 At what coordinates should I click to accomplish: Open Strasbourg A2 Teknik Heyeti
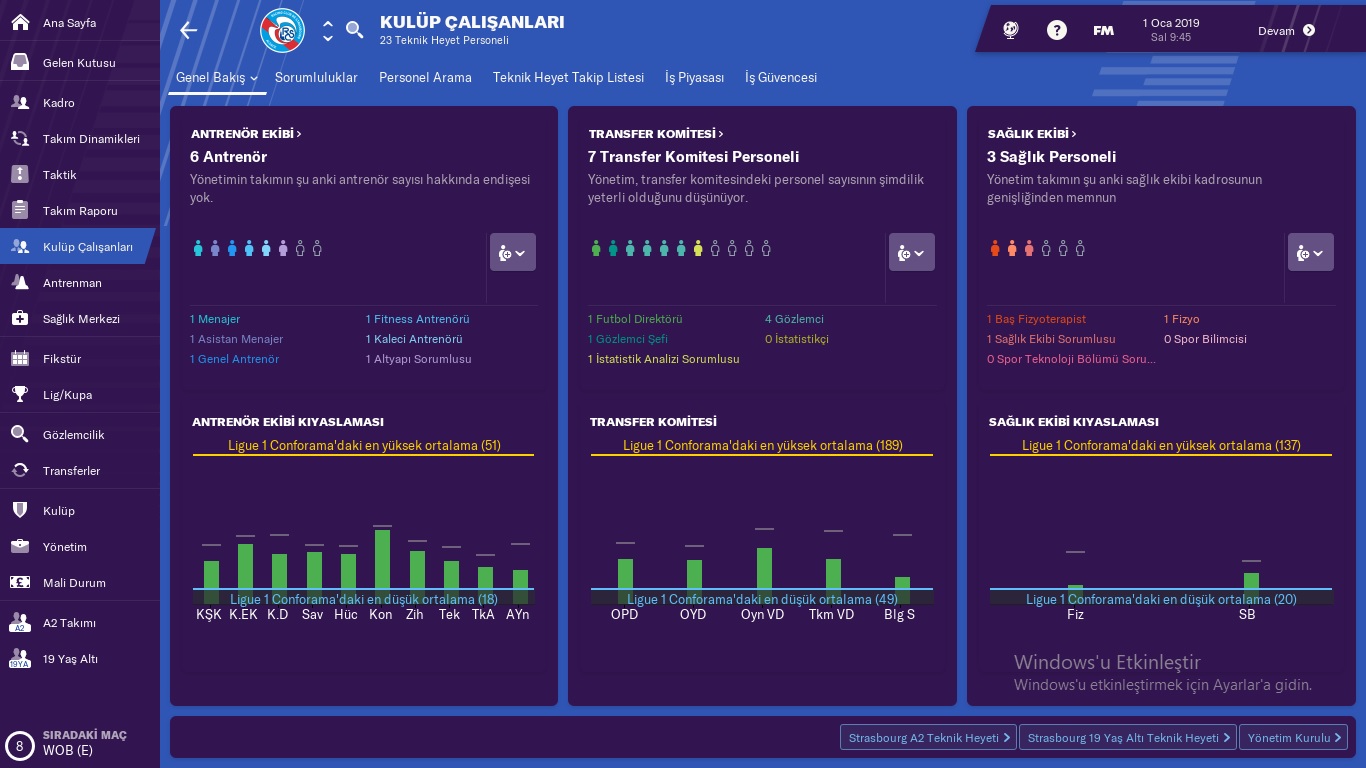coord(929,737)
